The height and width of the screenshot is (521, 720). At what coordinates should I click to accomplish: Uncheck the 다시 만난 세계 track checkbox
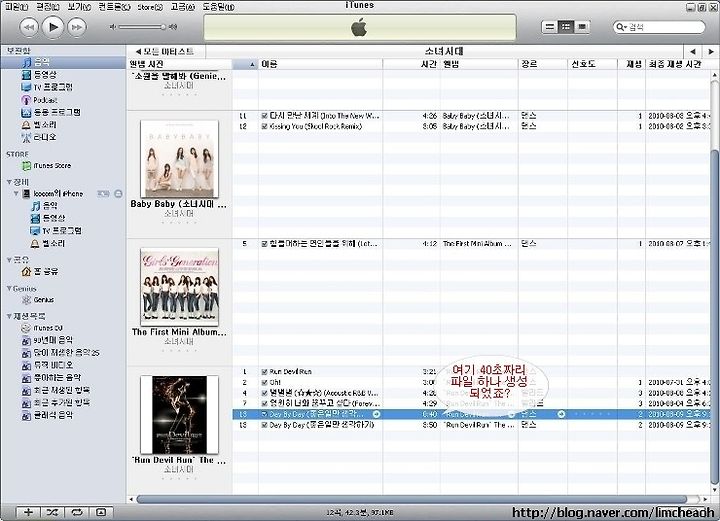[264, 116]
